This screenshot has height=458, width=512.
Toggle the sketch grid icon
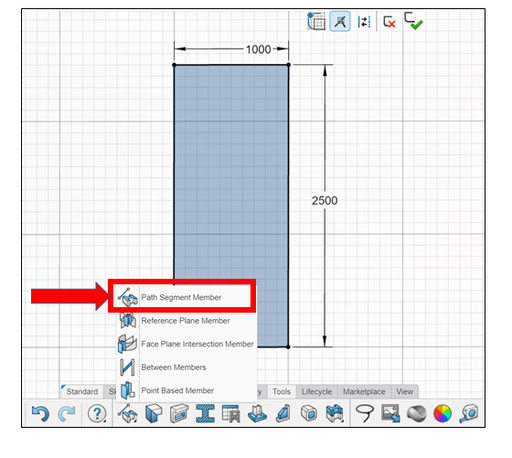(316, 21)
